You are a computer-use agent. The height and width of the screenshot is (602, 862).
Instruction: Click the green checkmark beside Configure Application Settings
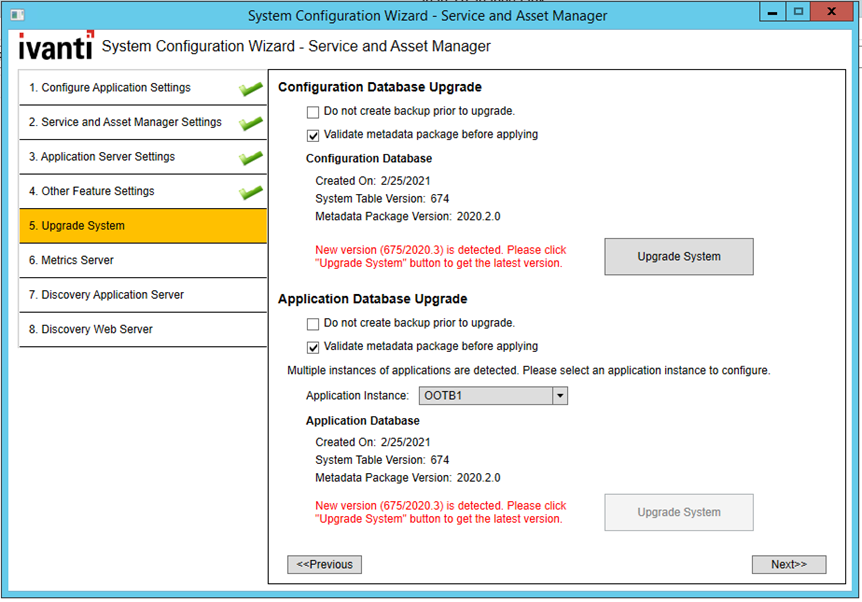252,88
